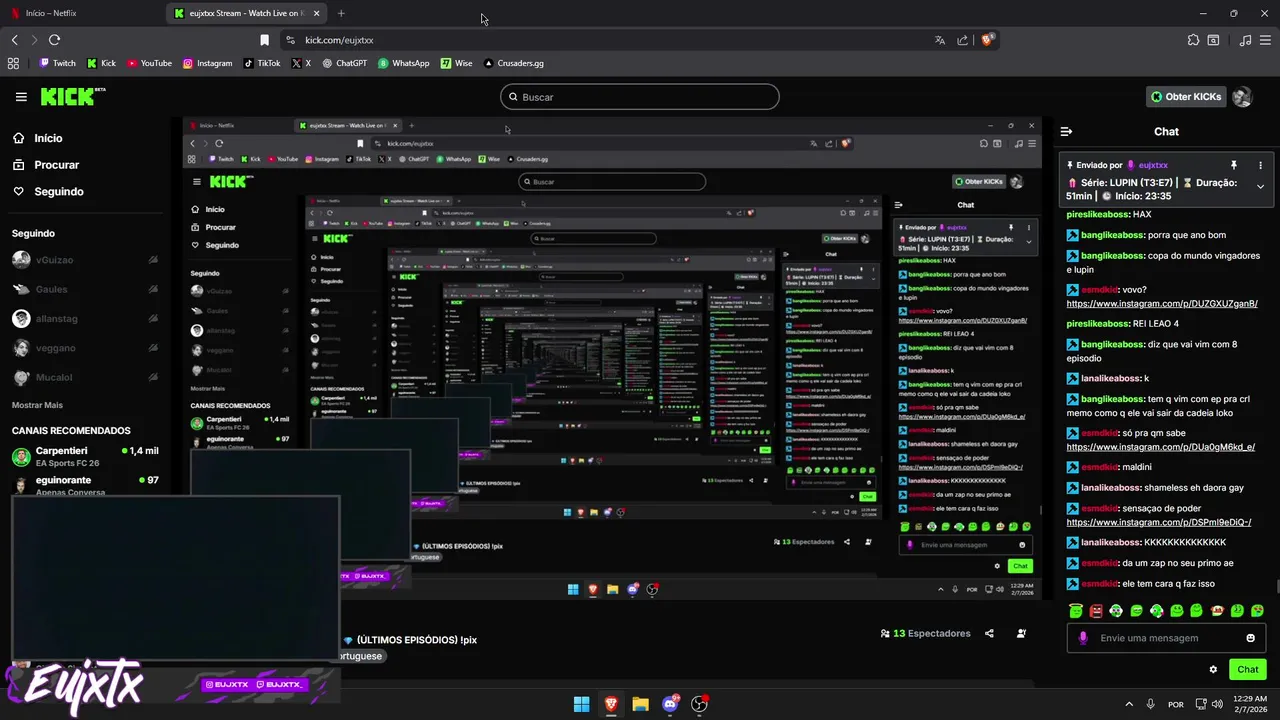This screenshot has width=1280, height=720.
Task: Open the ChatGPT bookmark
Action: tap(345, 63)
